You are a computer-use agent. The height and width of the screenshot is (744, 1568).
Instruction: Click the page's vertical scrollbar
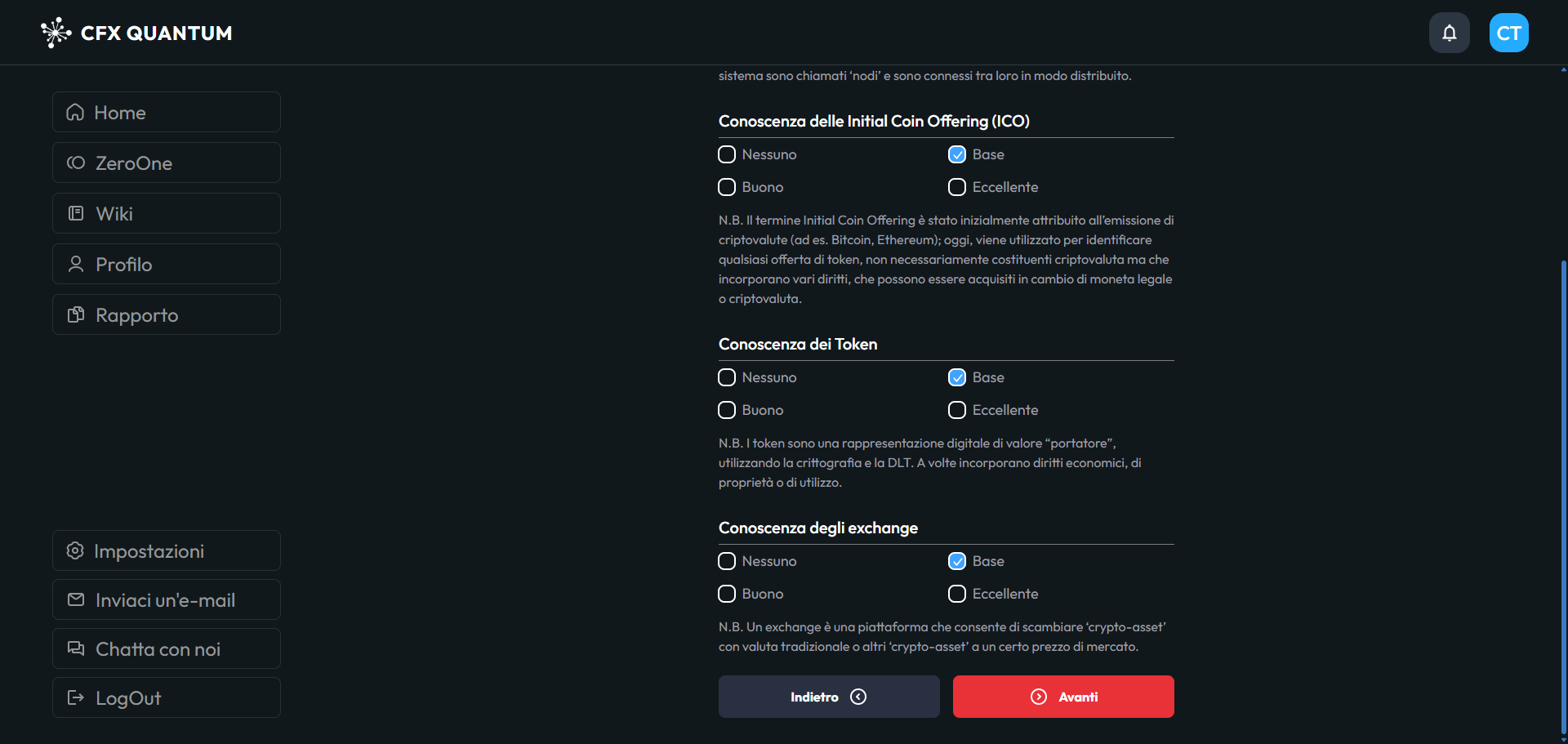tap(1563, 490)
